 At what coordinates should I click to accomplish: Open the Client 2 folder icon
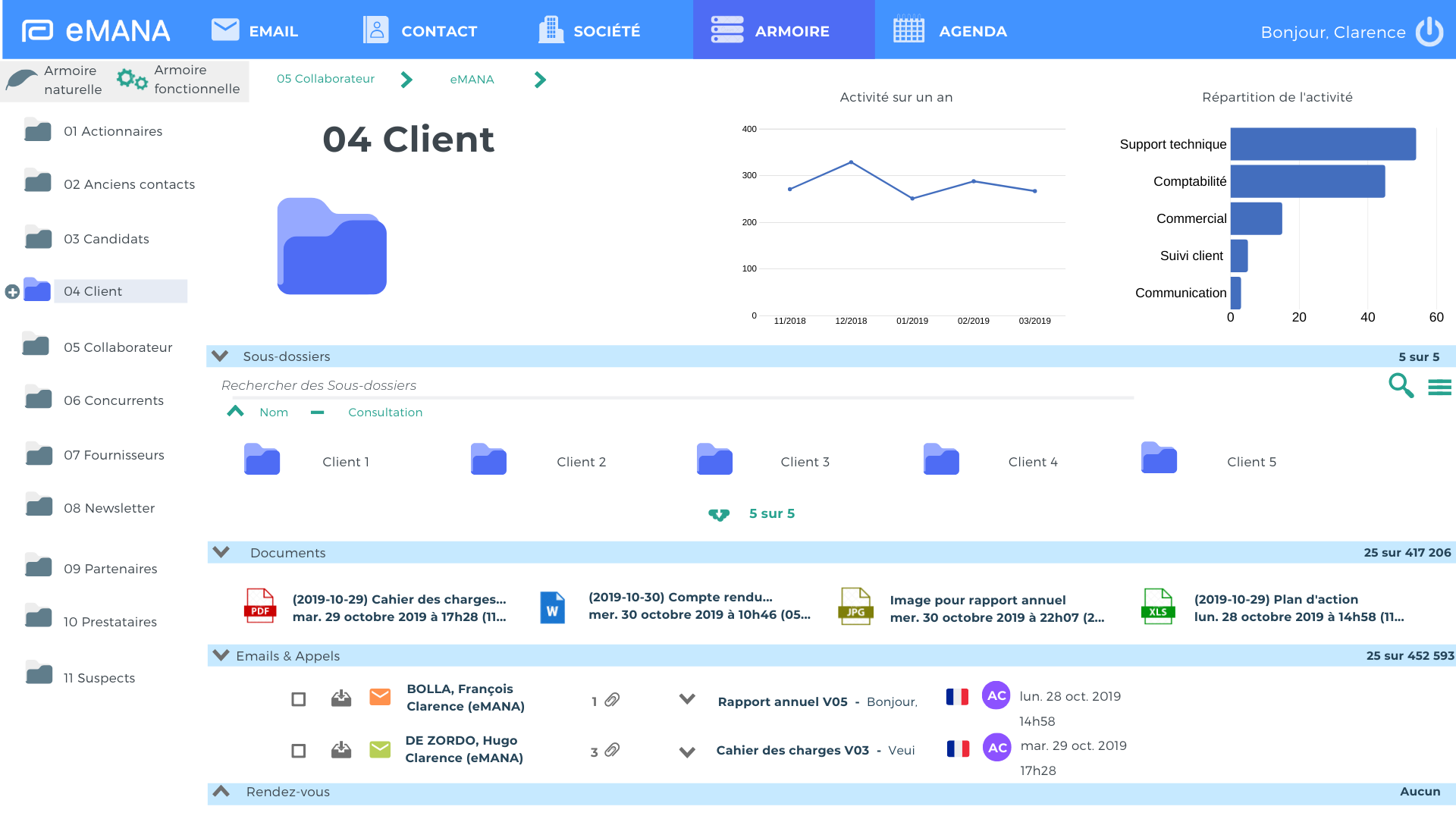point(488,460)
